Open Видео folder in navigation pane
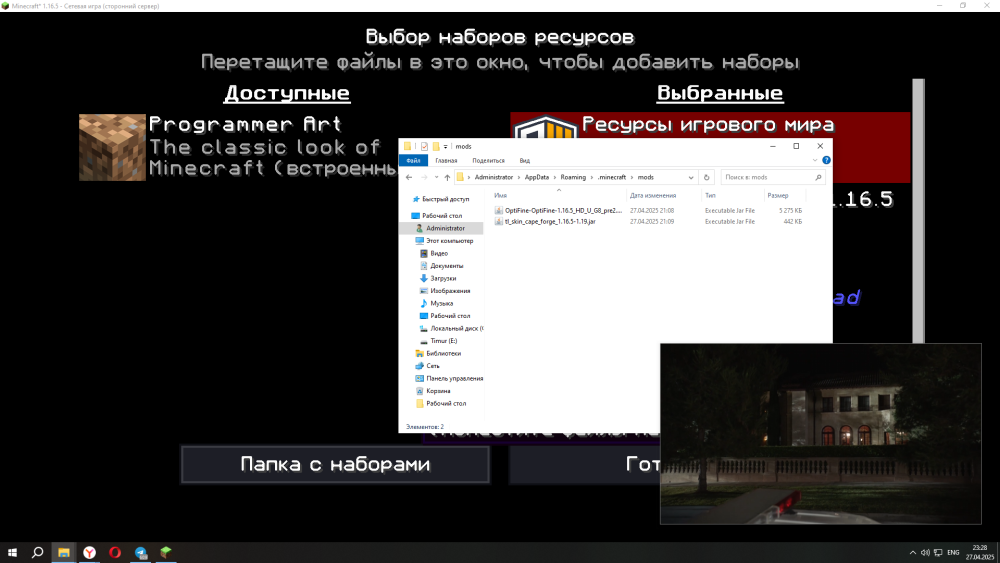Image resolution: width=1000 pixels, height=563 pixels. pos(434,253)
